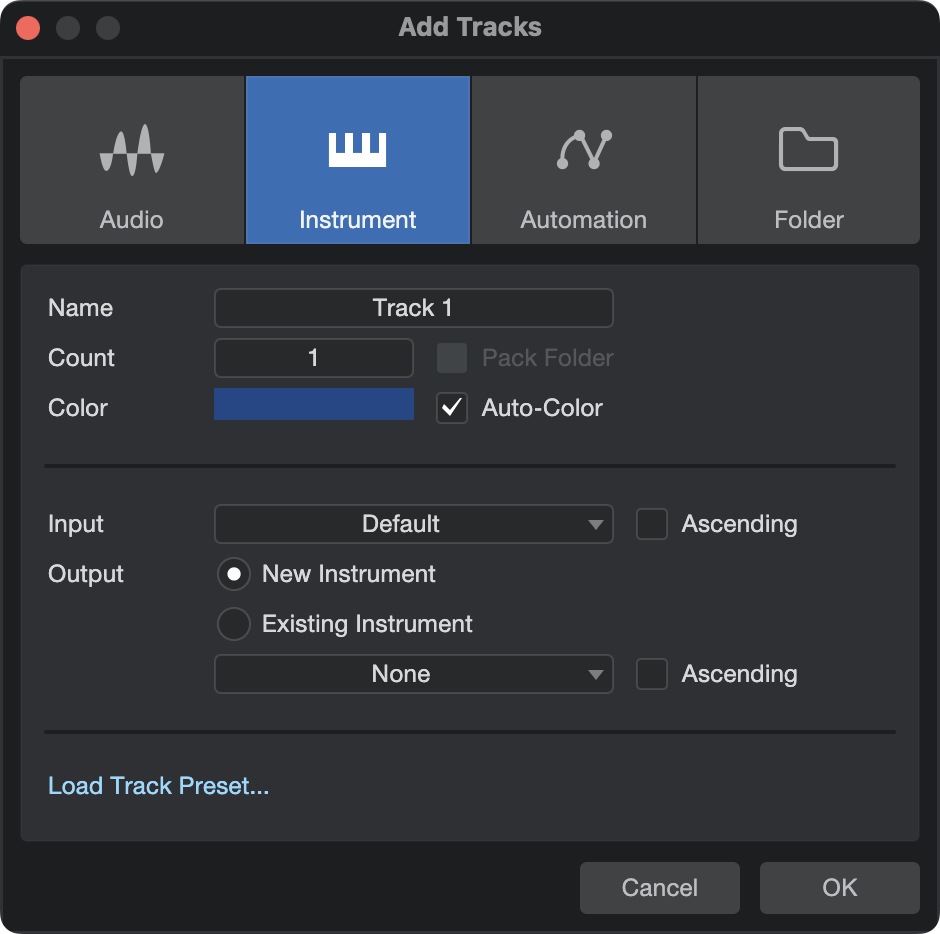
Task: Click the Cancel button
Action: tap(659, 888)
